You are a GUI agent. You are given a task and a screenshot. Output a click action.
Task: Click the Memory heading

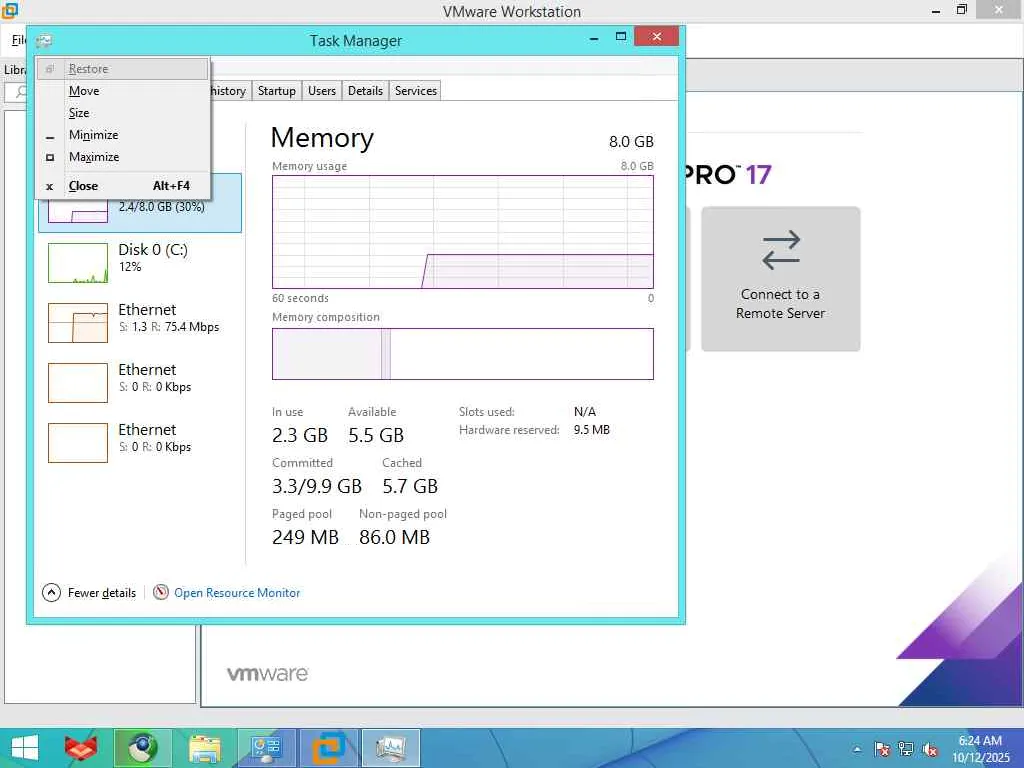[x=322, y=138]
